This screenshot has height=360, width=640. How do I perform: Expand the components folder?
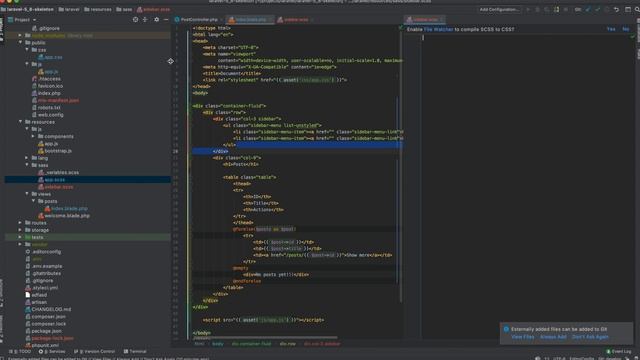pyautogui.click(x=33, y=136)
